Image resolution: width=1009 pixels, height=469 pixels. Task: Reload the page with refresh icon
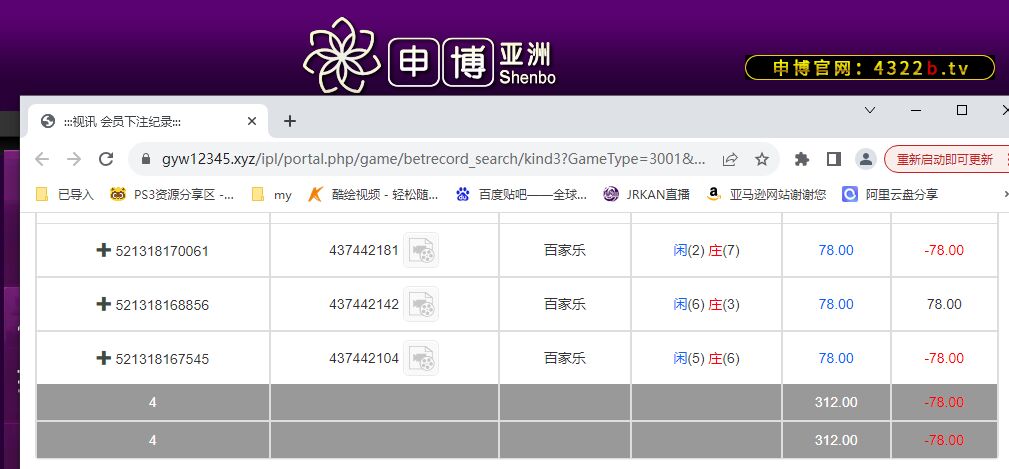pyautogui.click(x=106, y=159)
